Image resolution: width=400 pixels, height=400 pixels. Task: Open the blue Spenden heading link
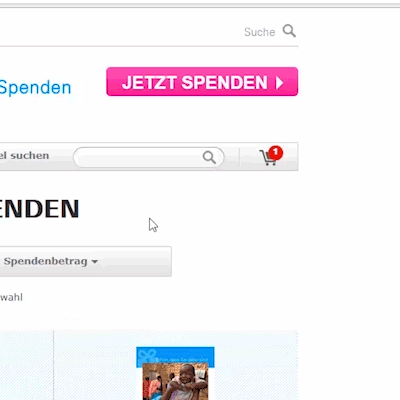pyautogui.click(x=35, y=87)
